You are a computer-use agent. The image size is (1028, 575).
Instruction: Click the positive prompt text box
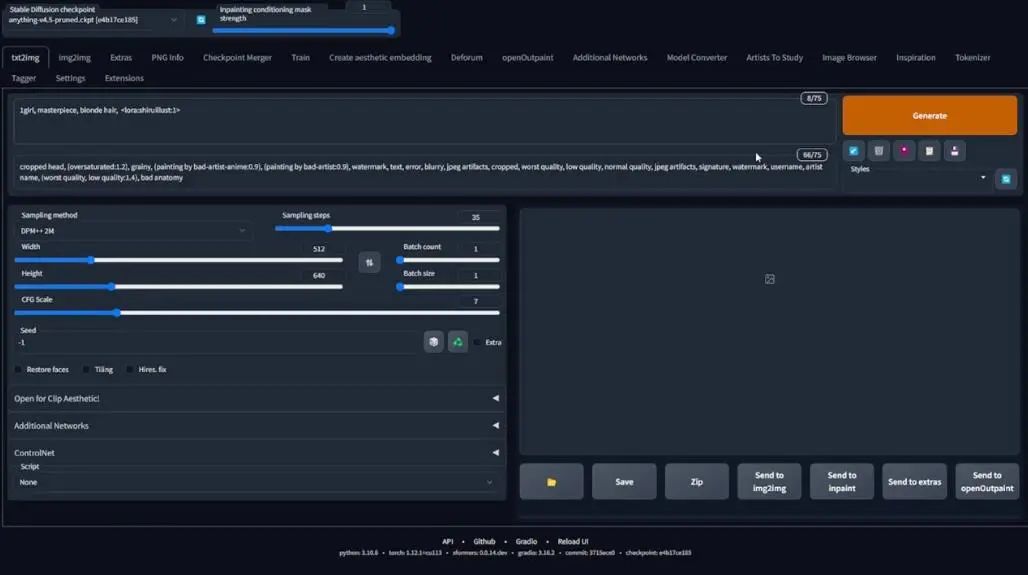[x=424, y=121]
